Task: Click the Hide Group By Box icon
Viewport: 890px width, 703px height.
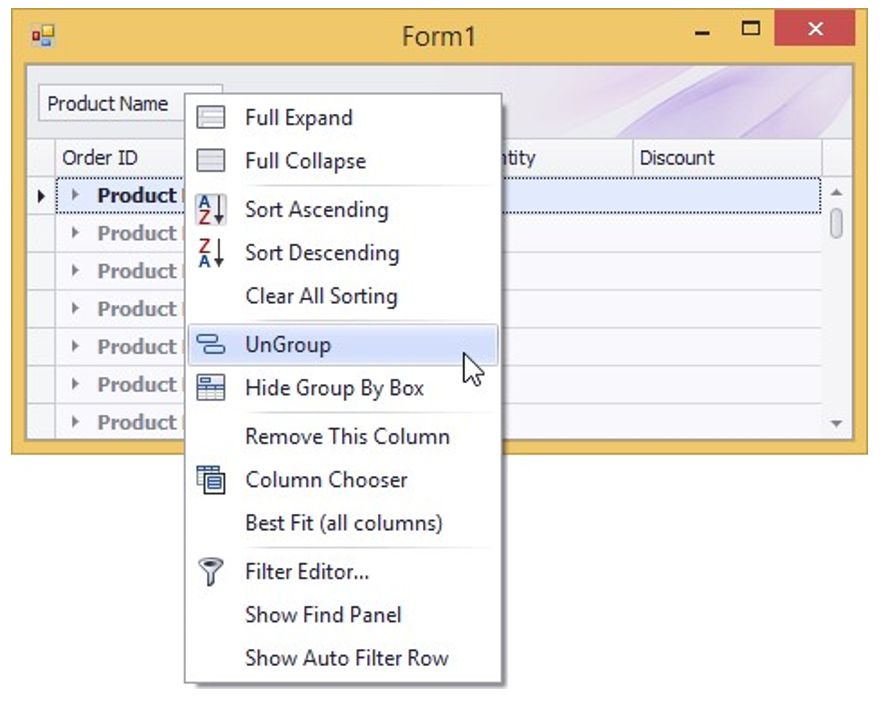Action: point(211,388)
